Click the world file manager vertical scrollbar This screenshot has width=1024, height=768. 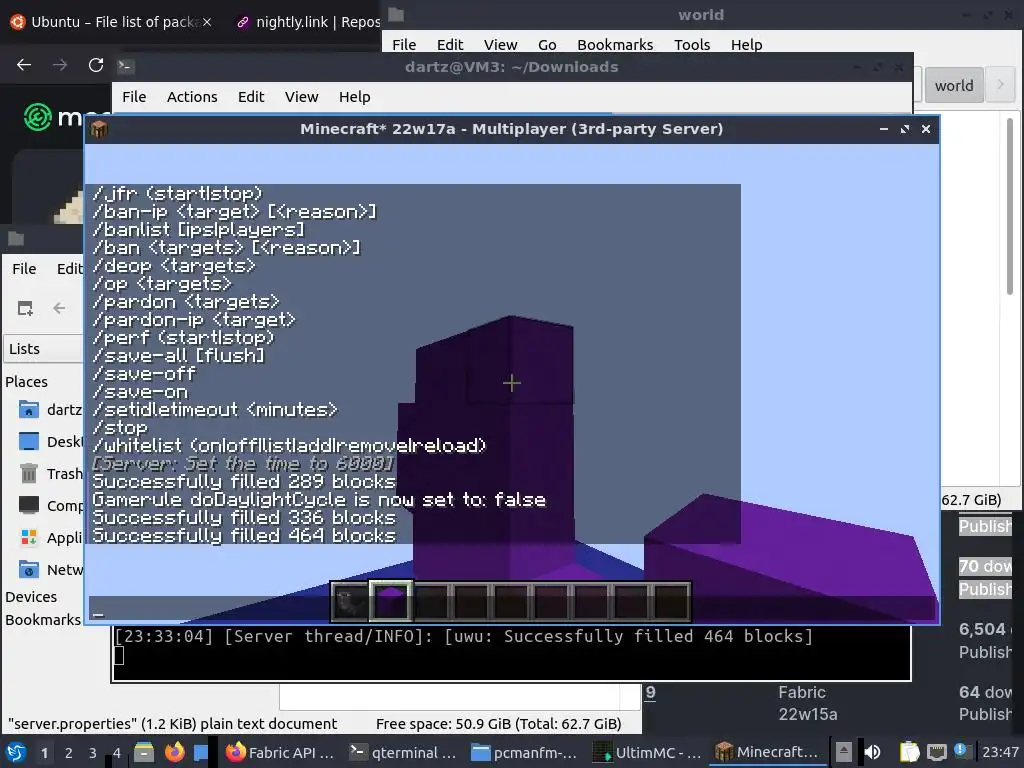pyautogui.click(x=1010, y=206)
